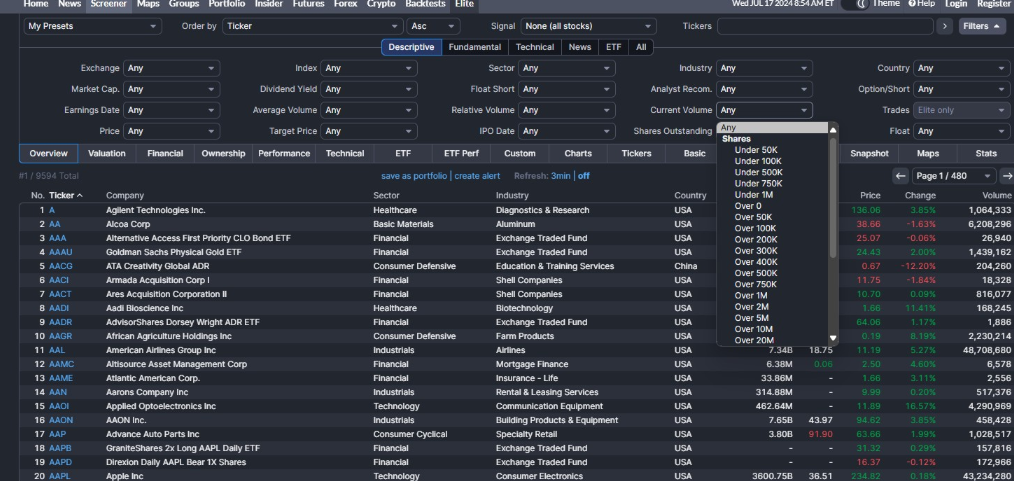
Task: Open the Order by Ticker dropdown
Action: (x=311, y=26)
